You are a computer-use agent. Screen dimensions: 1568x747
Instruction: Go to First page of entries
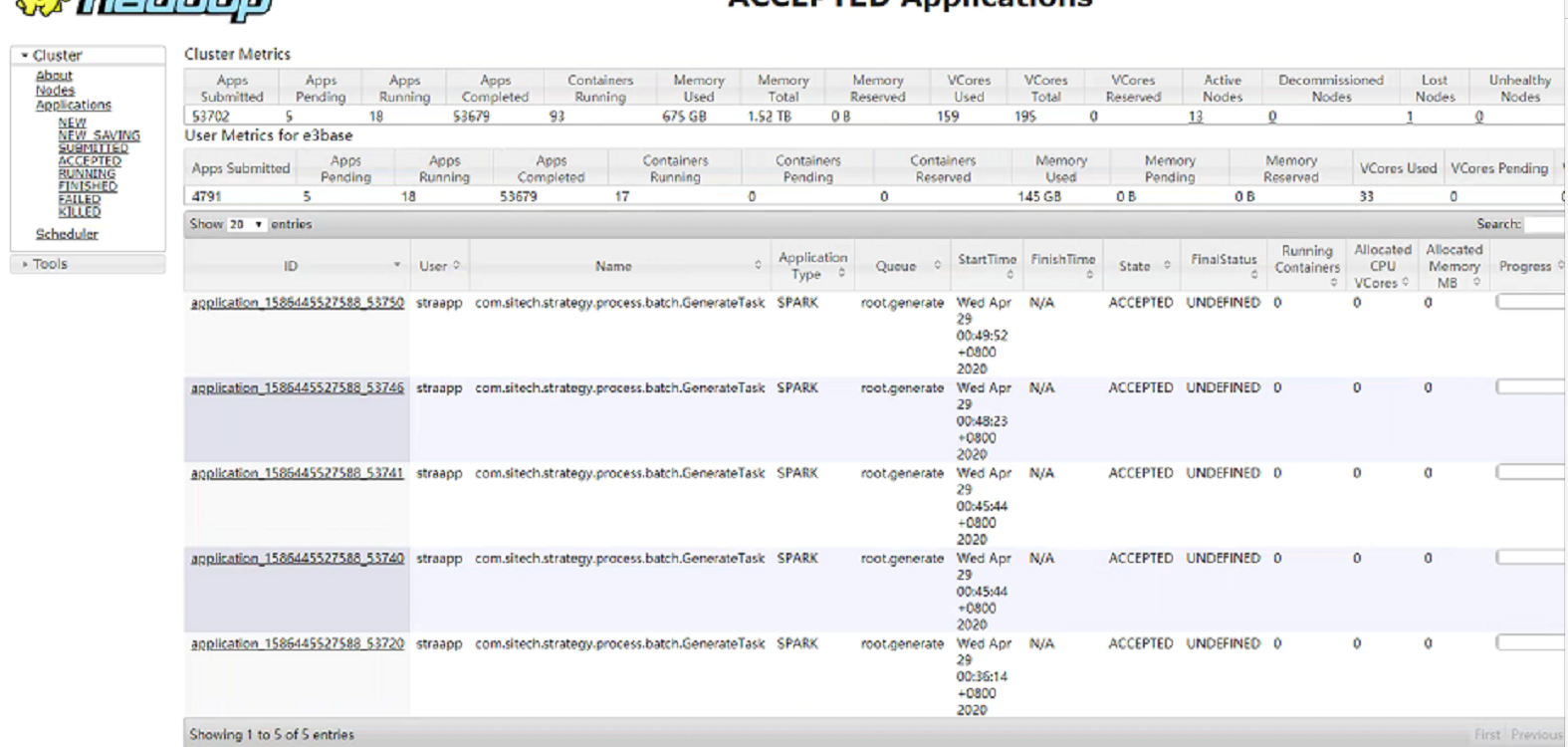tap(1487, 735)
